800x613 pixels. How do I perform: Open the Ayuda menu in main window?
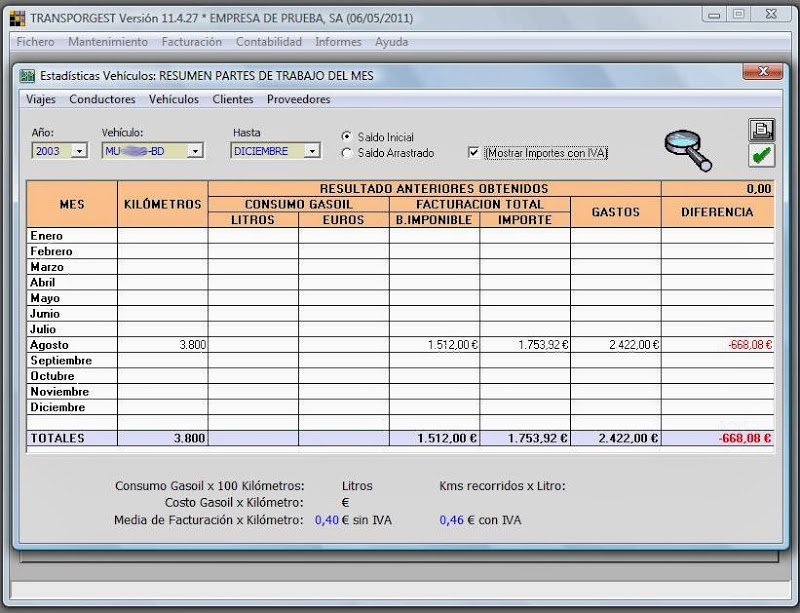pyautogui.click(x=391, y=42)
